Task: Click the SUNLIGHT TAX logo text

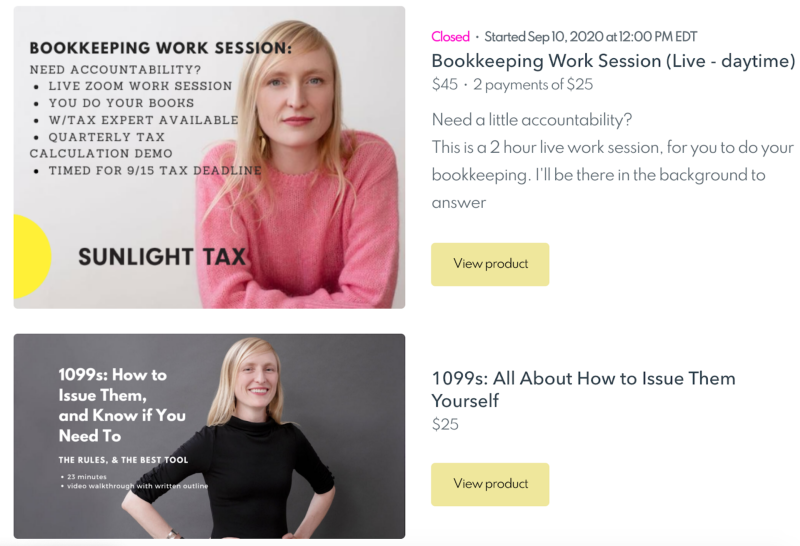Action: [x=162, y=257]
